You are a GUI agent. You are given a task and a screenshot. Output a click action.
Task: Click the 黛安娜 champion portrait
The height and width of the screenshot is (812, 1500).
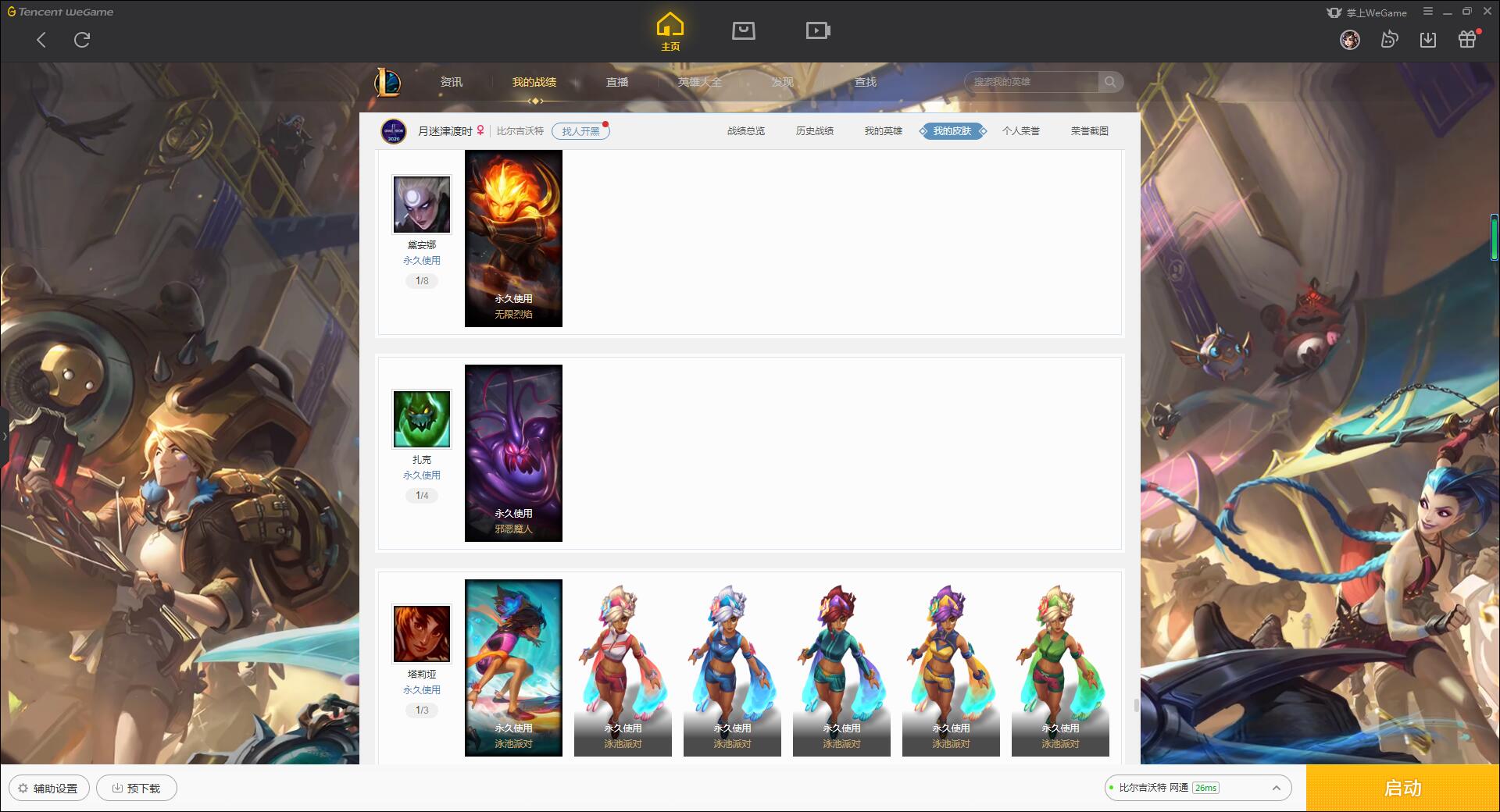422,205
